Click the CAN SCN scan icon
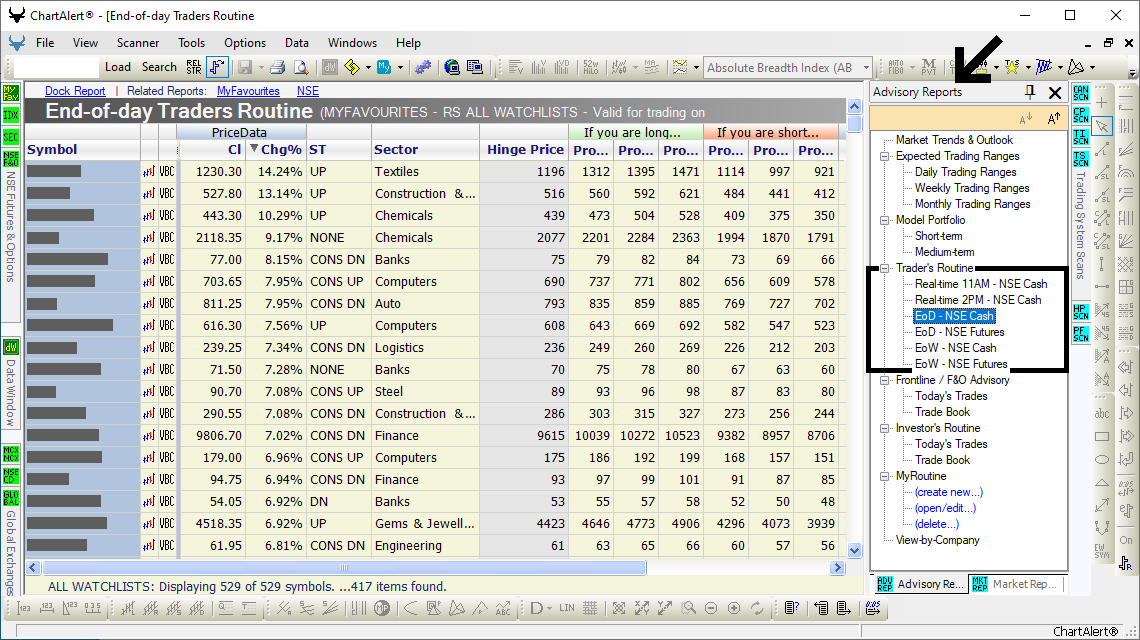This screenshot has height=640, width=1140. pos(1081,93)
